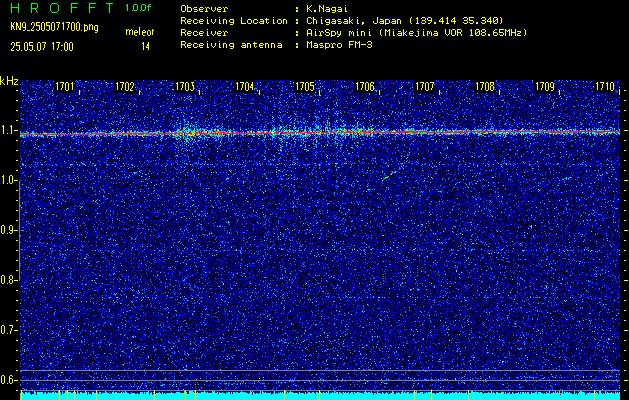Click the 1707 time marker

coord(424,86)
